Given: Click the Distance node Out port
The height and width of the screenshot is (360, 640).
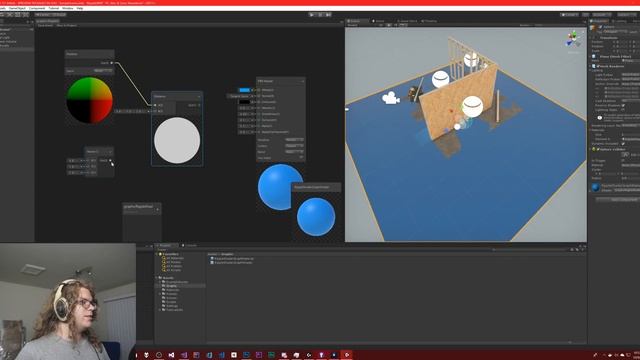Looking at the screenshot, I should click(x=199, y=105).
